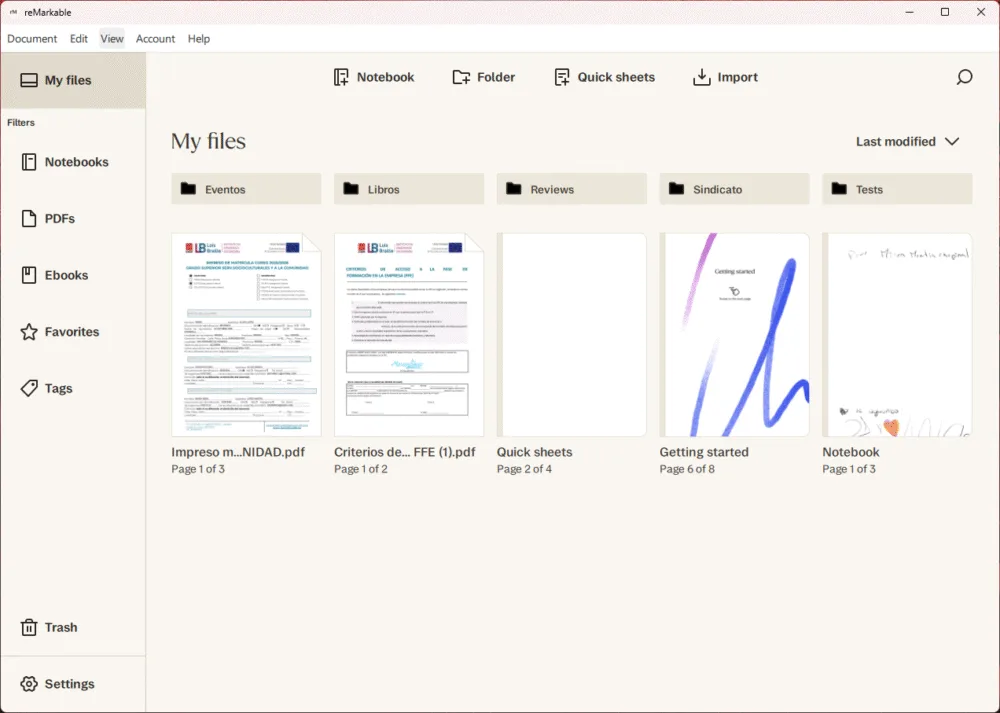Open the Account menu
This screenshot has height=713, width=1000.
(x=155, y=39)
